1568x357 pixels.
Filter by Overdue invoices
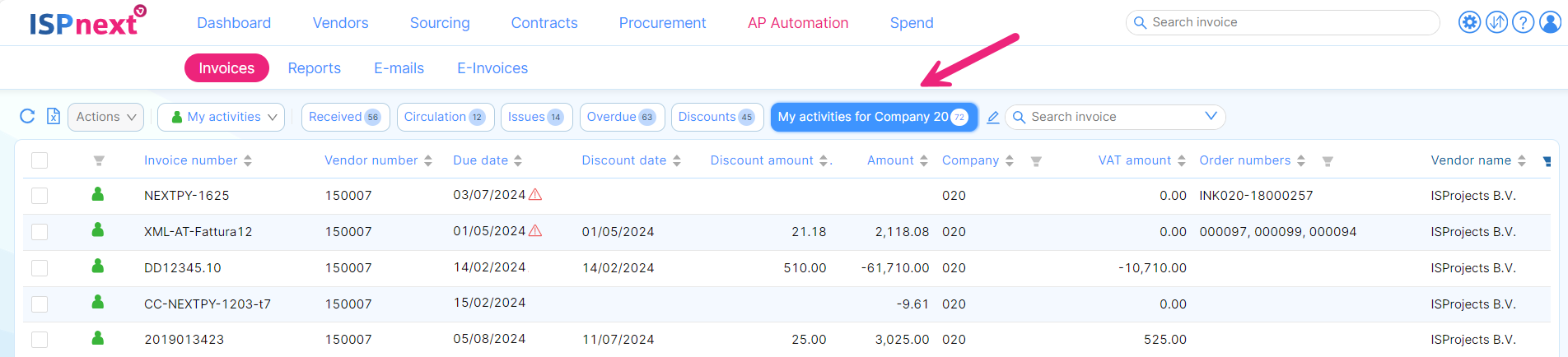(x=622, y=117)
